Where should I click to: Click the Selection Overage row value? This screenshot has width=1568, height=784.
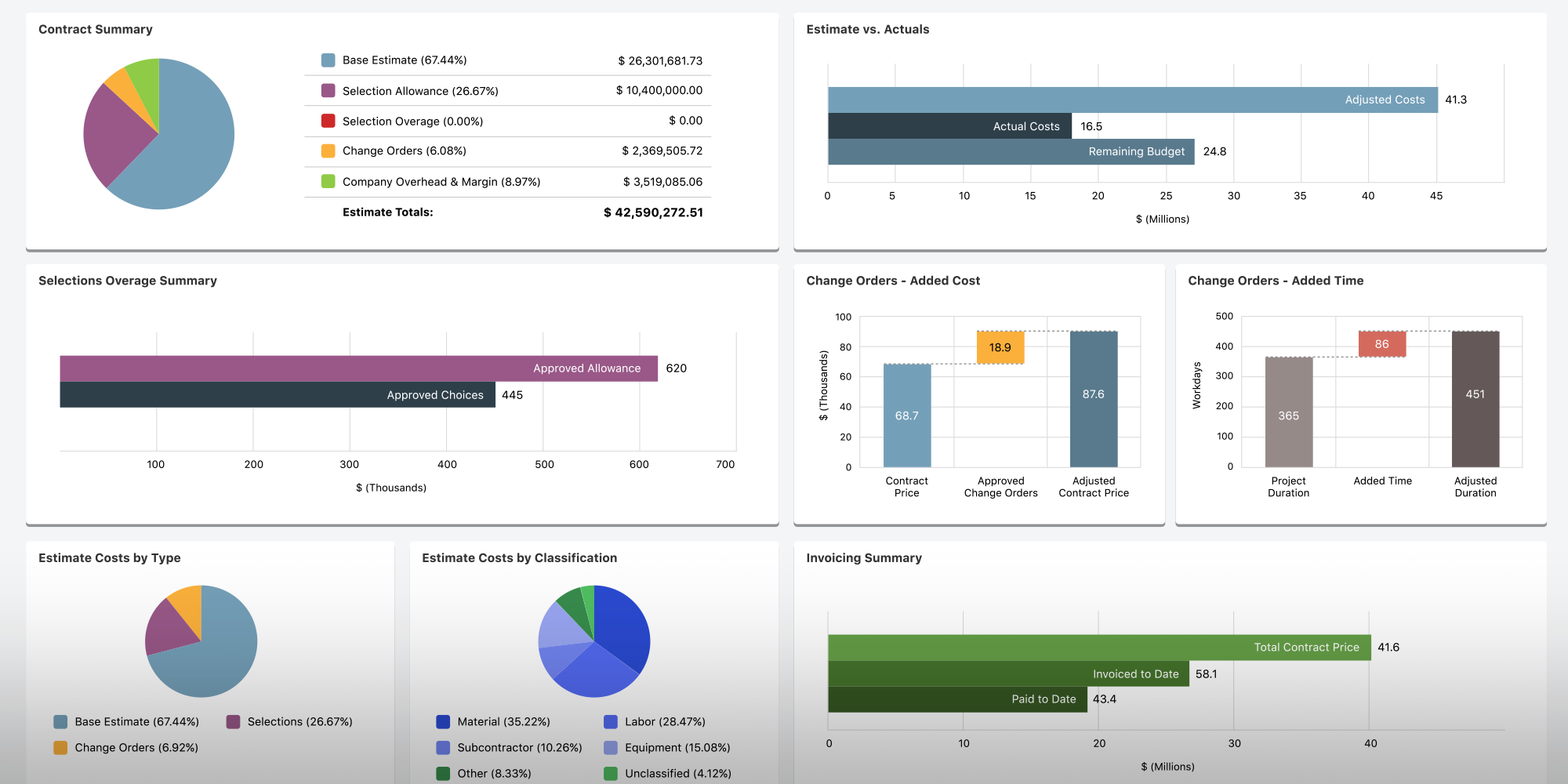tap(684, 120)
